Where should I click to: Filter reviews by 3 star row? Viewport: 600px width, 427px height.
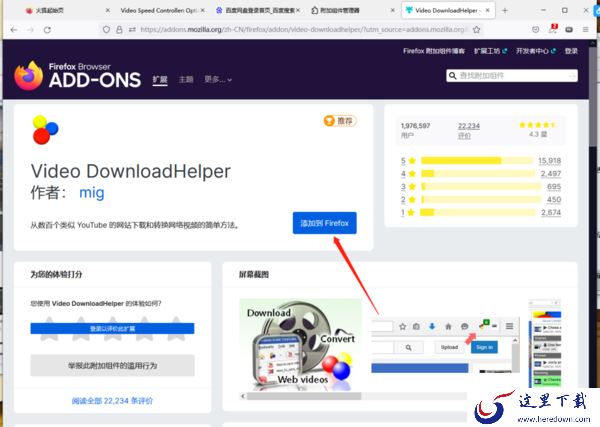[481, 187]
